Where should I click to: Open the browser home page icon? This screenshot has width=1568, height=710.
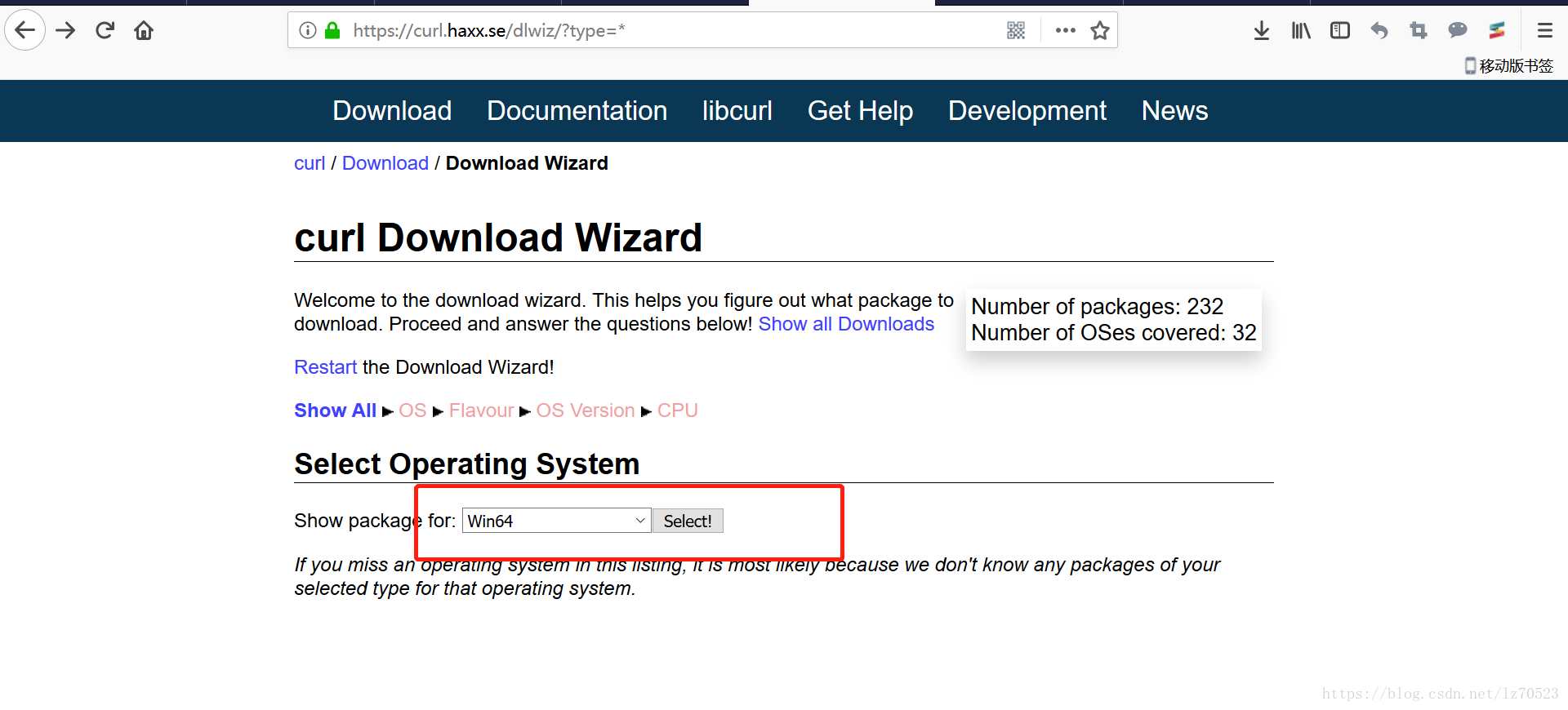[x=144, y=30]
